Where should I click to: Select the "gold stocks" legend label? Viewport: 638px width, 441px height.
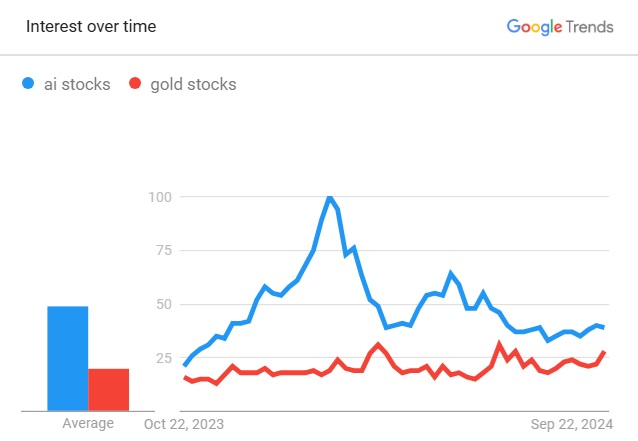[193, 84]
